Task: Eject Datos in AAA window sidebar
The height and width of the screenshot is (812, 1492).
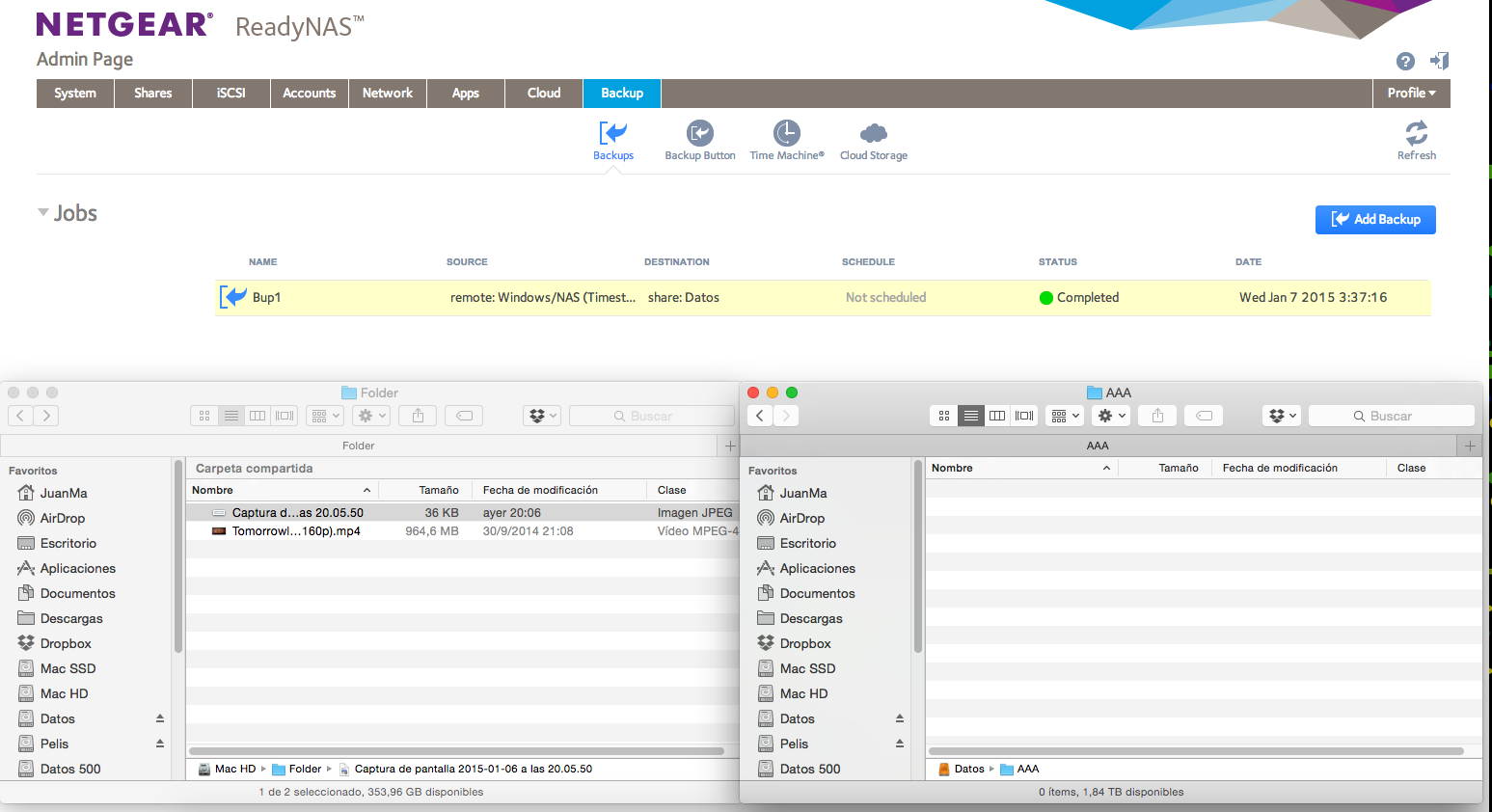Action: 900,718
